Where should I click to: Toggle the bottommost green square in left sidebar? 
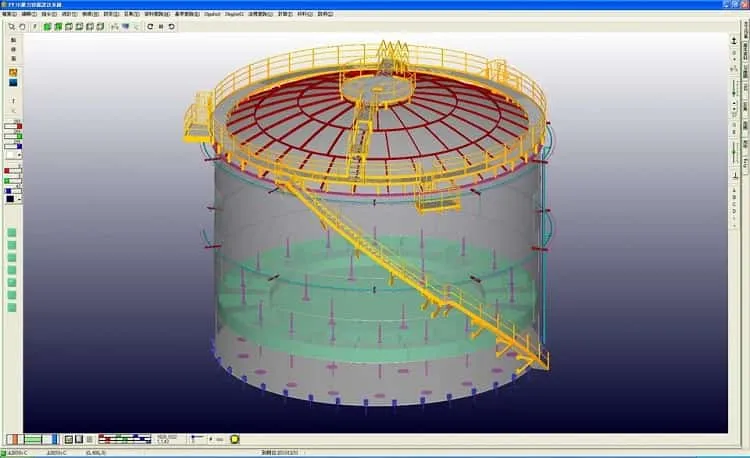click(12, 307)
